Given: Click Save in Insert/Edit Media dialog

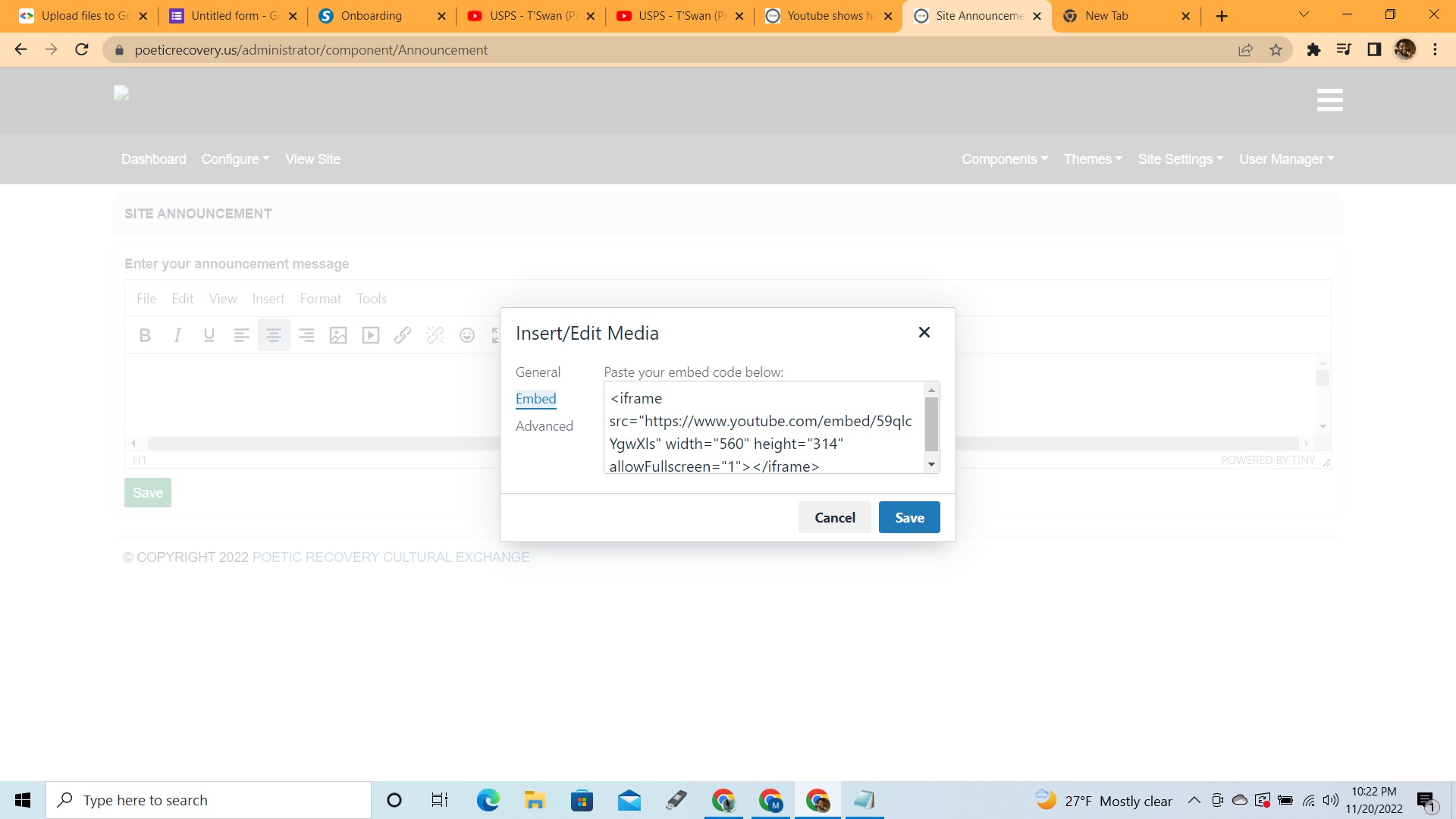Looking at the screenshot, I should 909,518.
